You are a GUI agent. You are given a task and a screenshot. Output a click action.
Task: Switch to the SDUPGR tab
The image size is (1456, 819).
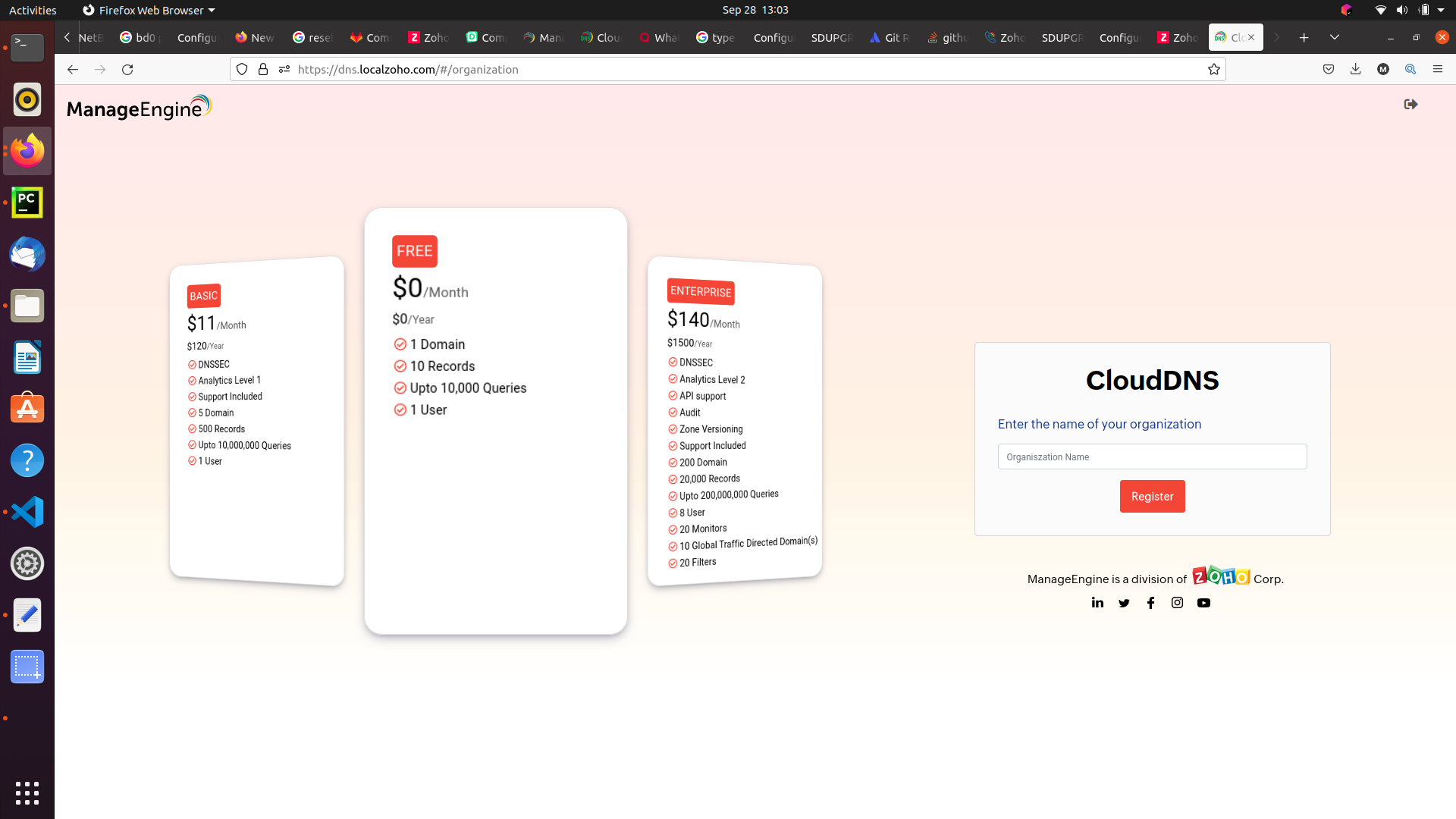coord(831,37)
